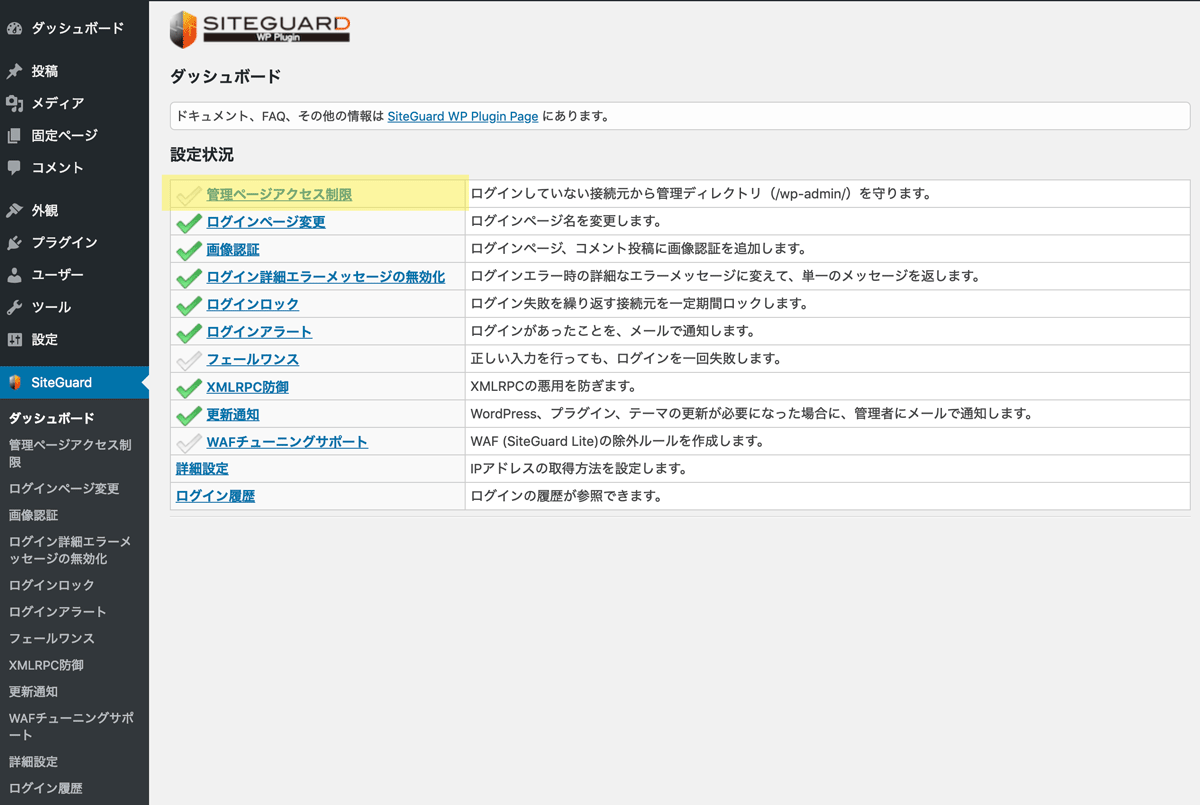Click the wrench icon next to ツール

coord(14,307)
